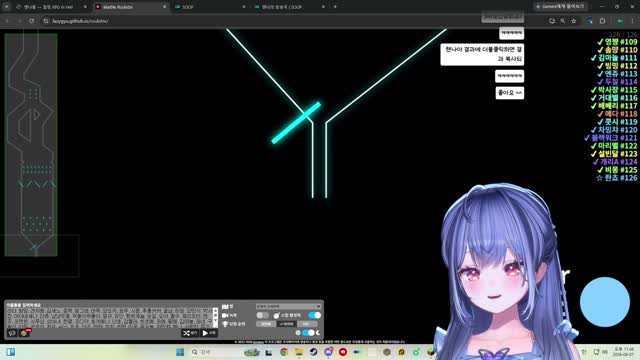The height and width of the screenshot is (360, 640).
Task: Select ranking entry 개리A #124
Action: pyautogui.click(x=615, y=162)
